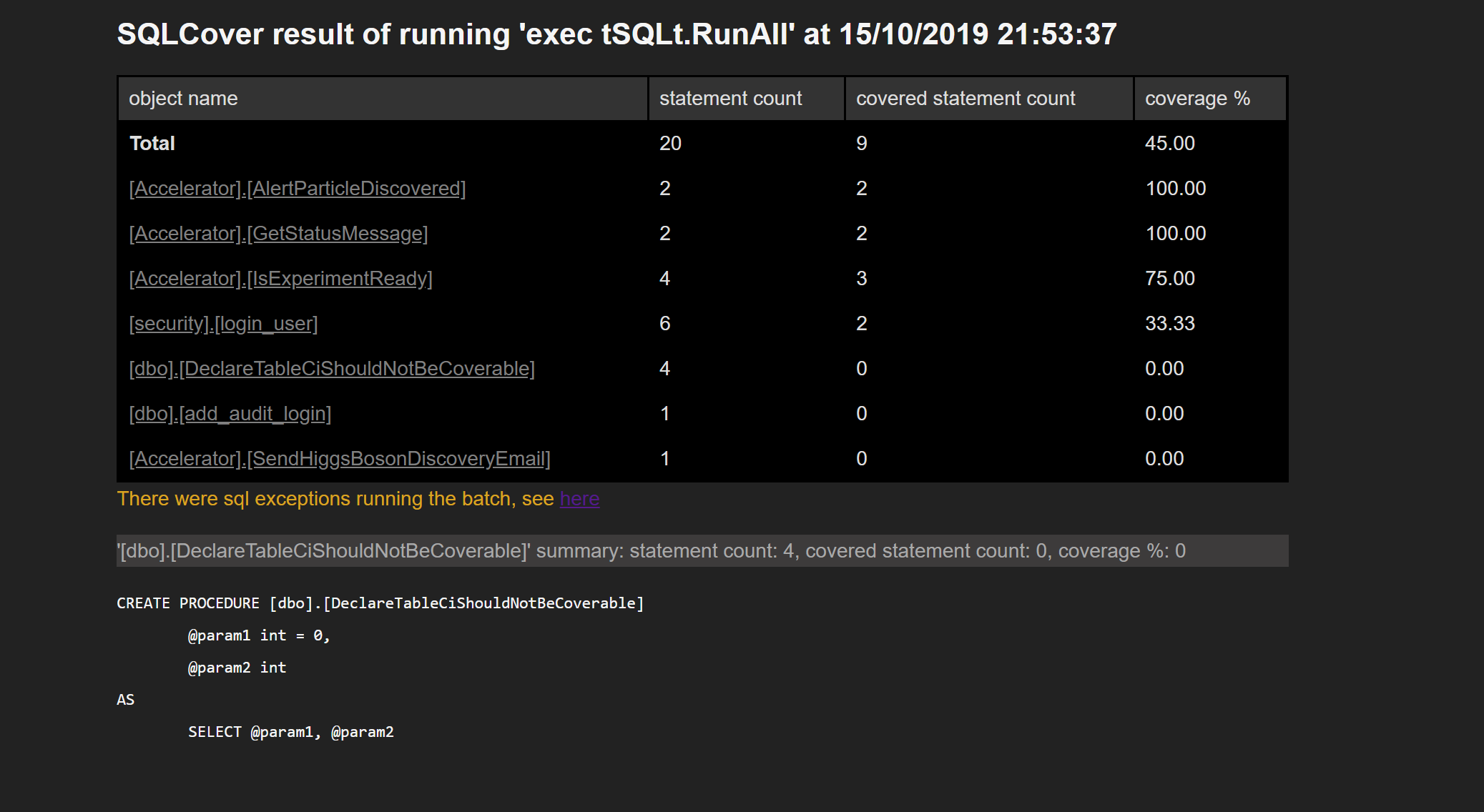This screenshot has height=812, width=1484.
Task: Click the Total coverage value 45.00
Action: pos(1170,144)
